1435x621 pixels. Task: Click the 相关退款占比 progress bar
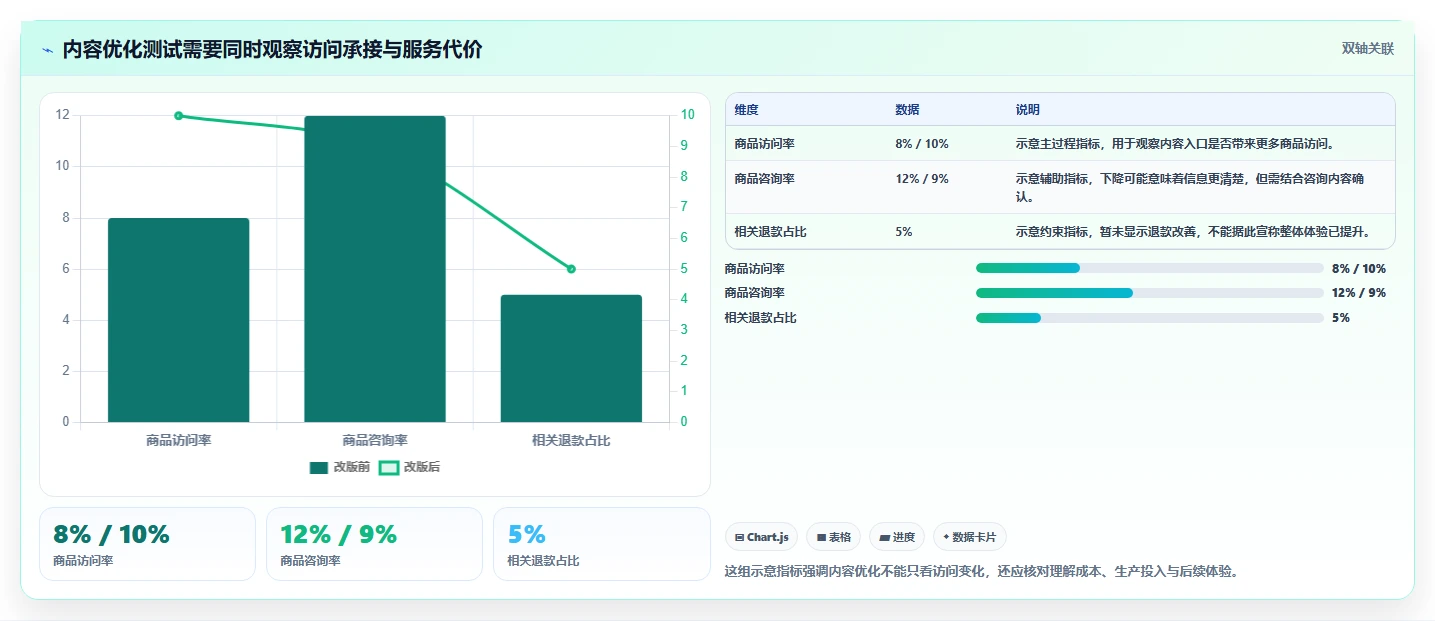(1150, 318)
